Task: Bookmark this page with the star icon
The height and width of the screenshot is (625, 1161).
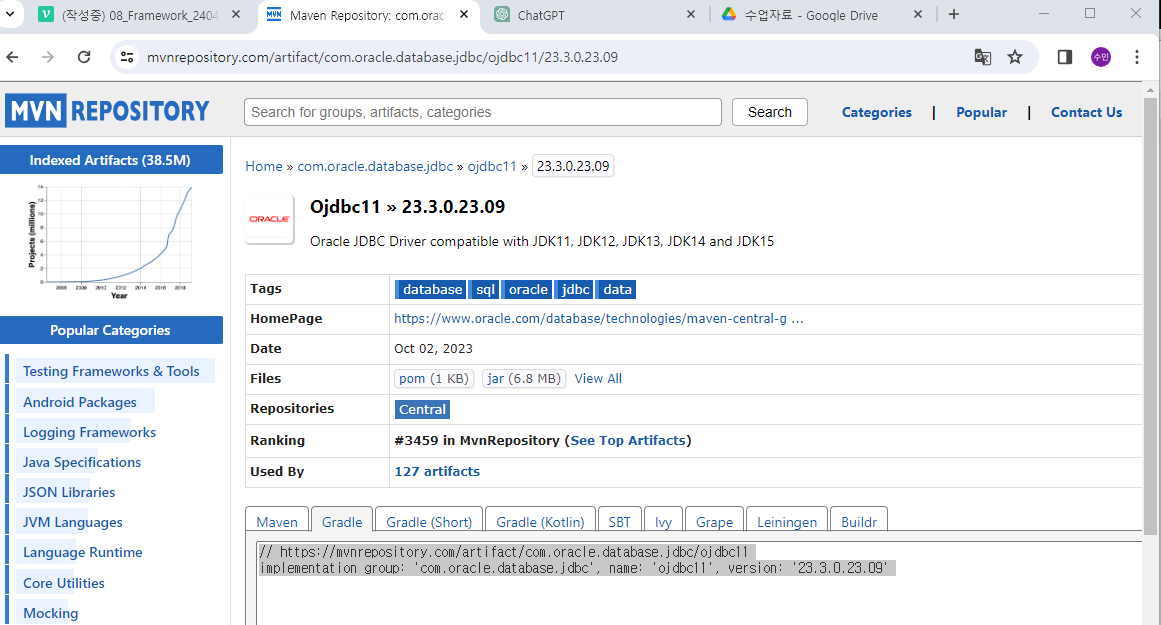Action: coord(1015,57)
